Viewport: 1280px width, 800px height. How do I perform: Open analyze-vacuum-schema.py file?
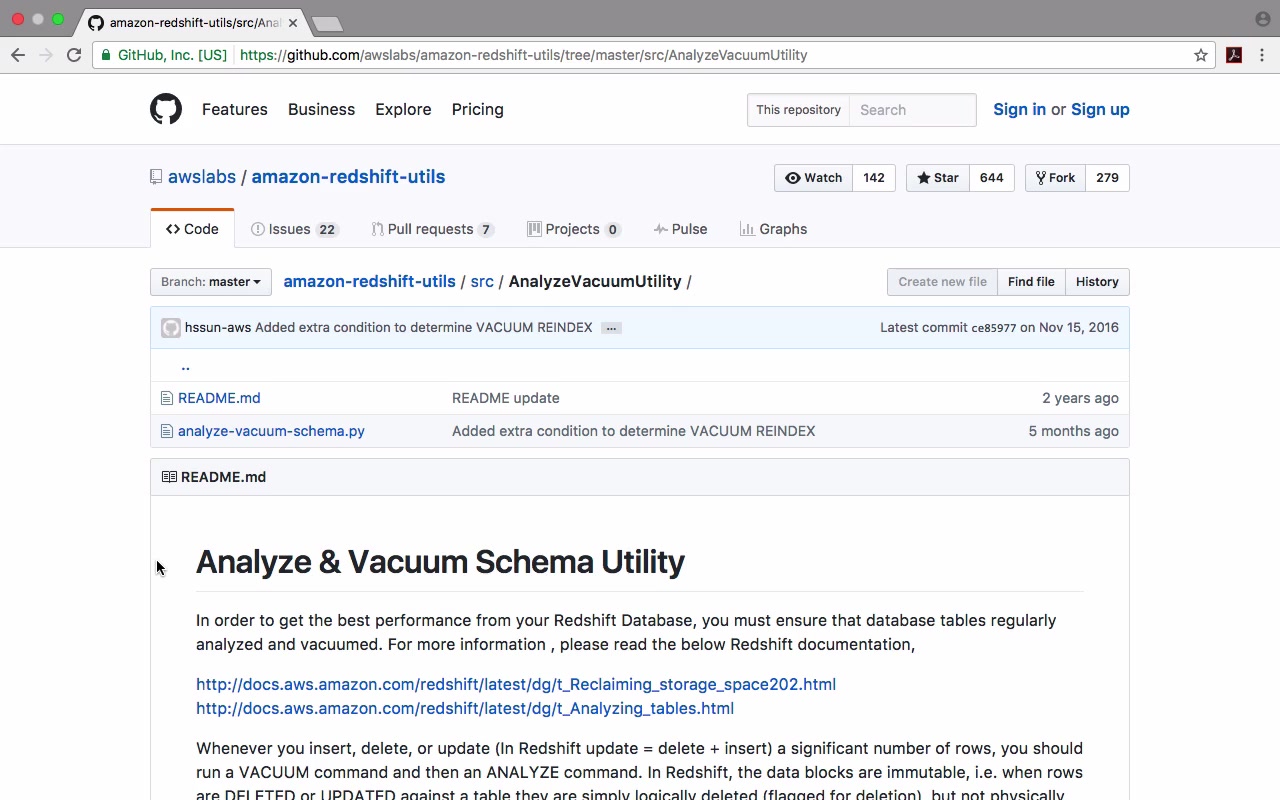click(x=271, y=431)
